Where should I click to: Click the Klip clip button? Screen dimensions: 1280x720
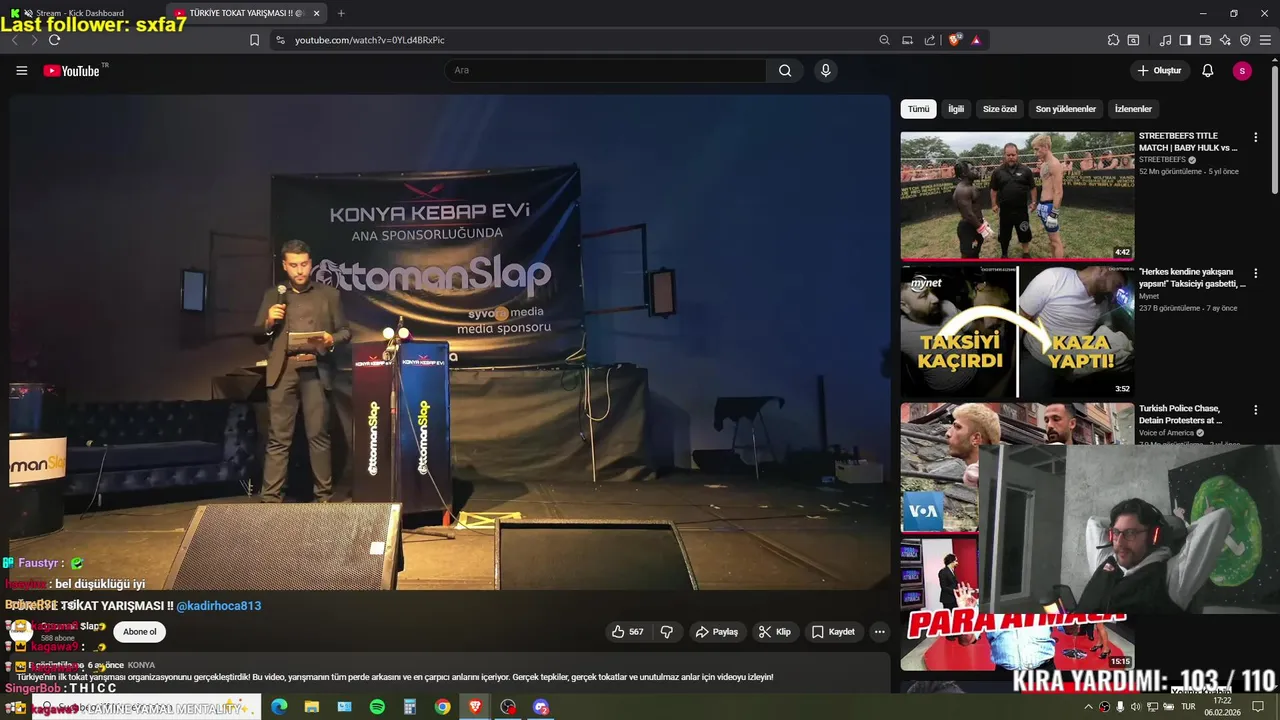pyautogui.click(x=775, y=632)
